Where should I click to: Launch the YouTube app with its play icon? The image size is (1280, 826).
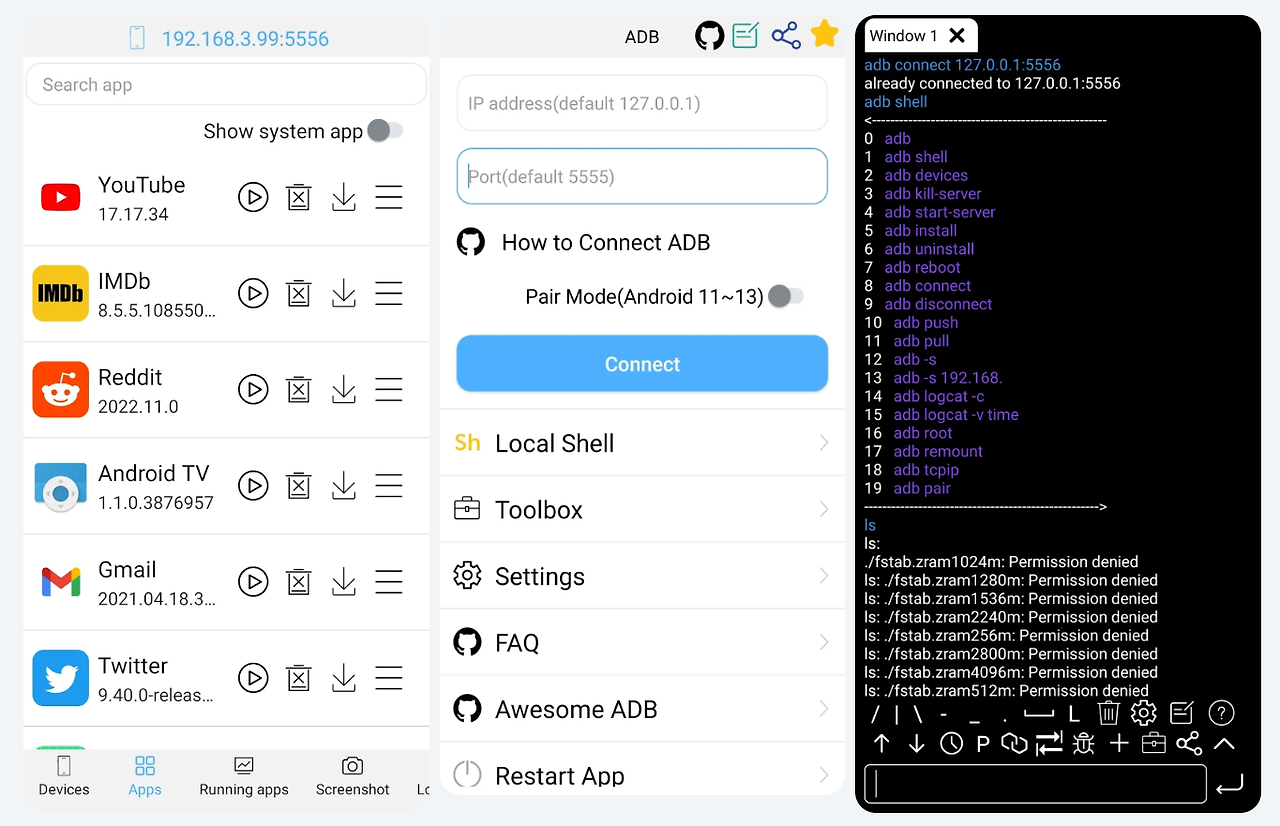253,197
